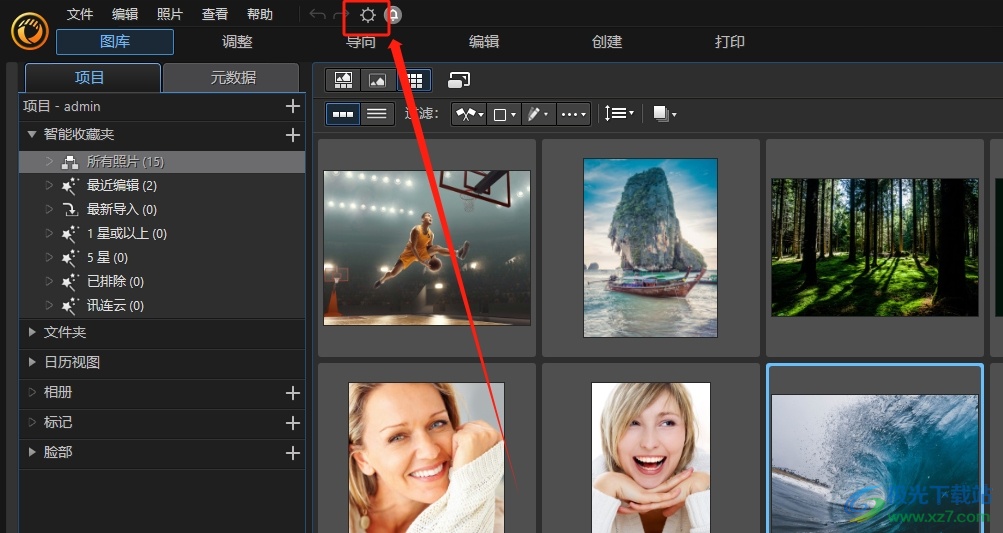
Task: Open the more filters ellipsis dropdown
Action: tap(573, 115)
